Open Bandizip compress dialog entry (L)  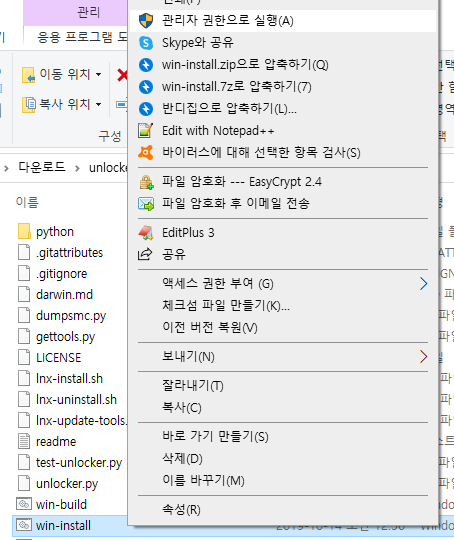[x=282, y=109]
